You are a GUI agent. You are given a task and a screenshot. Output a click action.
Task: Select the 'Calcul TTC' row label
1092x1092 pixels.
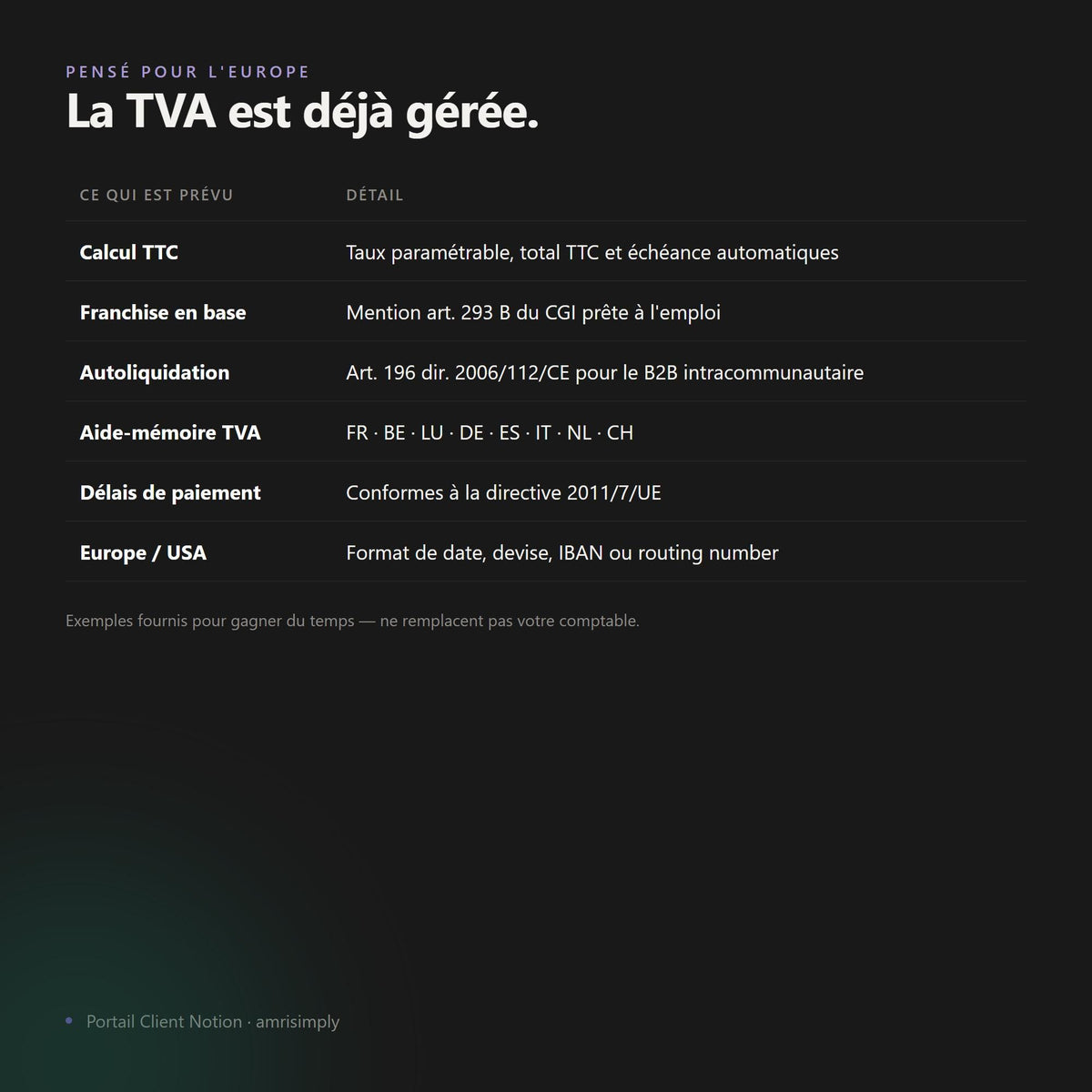pyautogui.click(x=129, y=252)
